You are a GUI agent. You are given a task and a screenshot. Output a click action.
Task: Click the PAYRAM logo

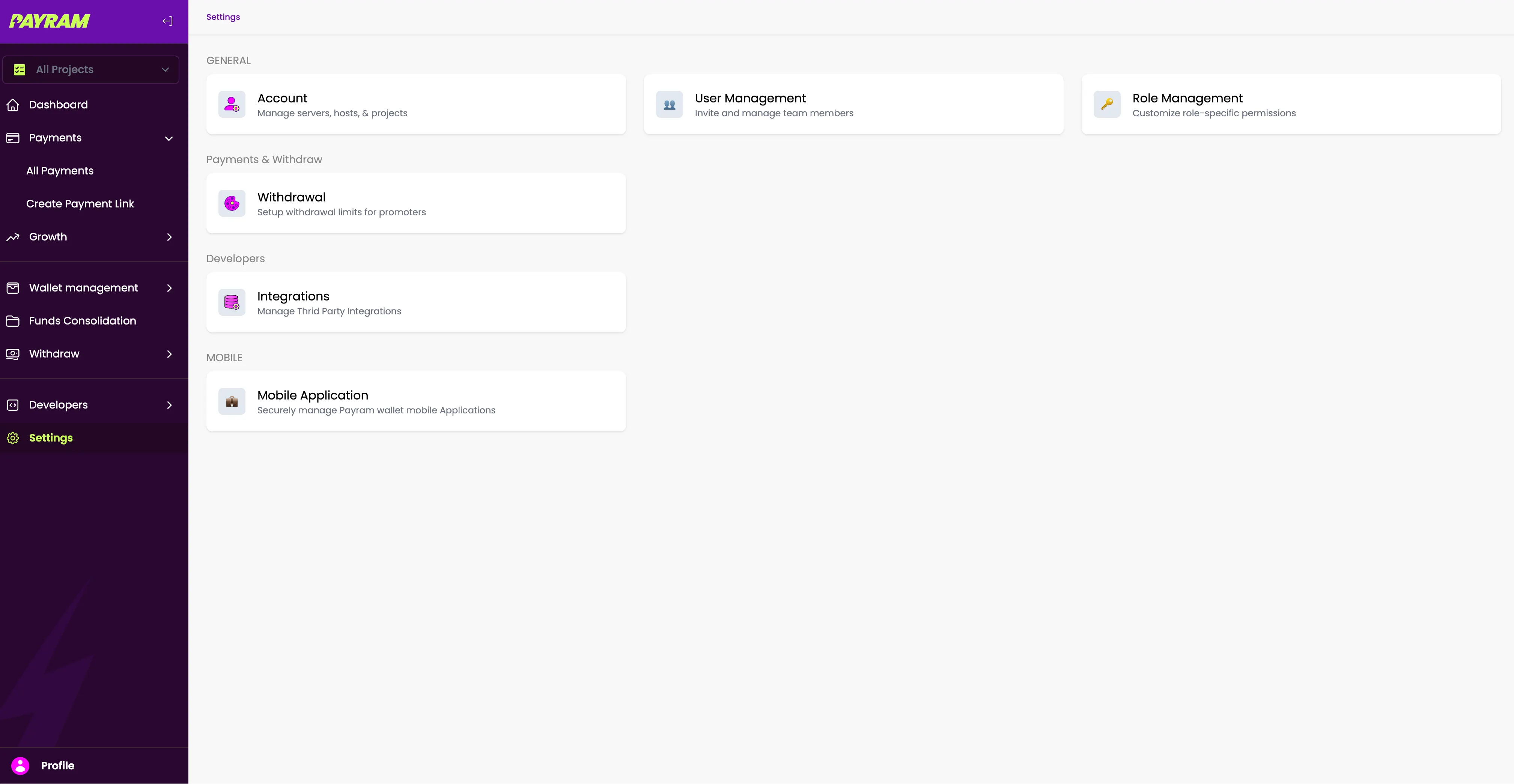pyautogui.click(x=50, y=21)
